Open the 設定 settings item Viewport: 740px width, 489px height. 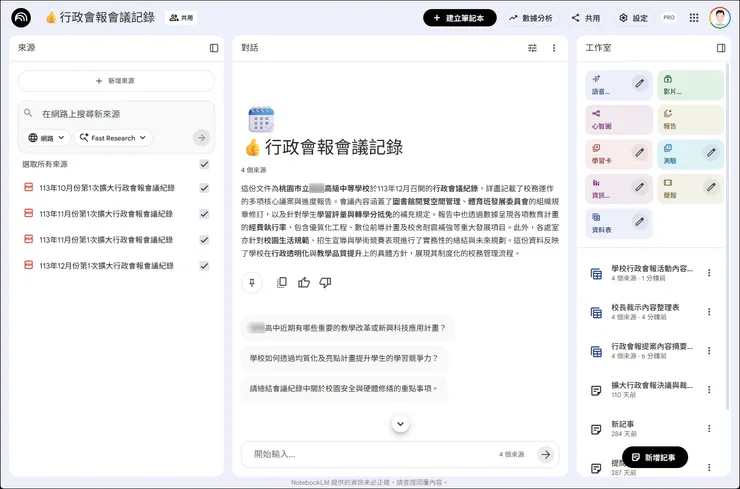click(x=634, y=18)
